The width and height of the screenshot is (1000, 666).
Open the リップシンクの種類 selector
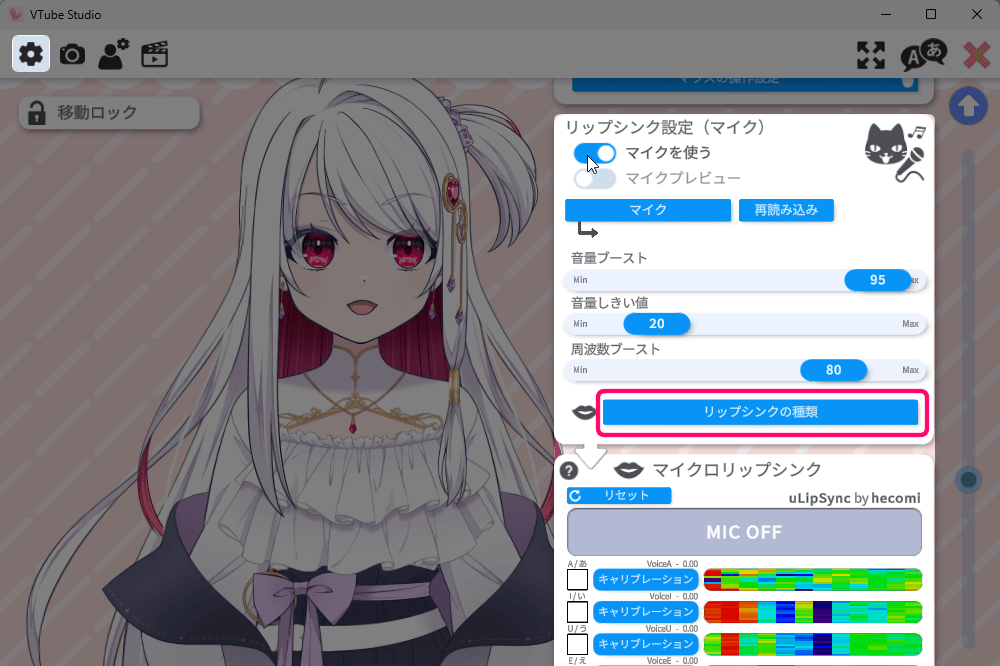(760, 412)
